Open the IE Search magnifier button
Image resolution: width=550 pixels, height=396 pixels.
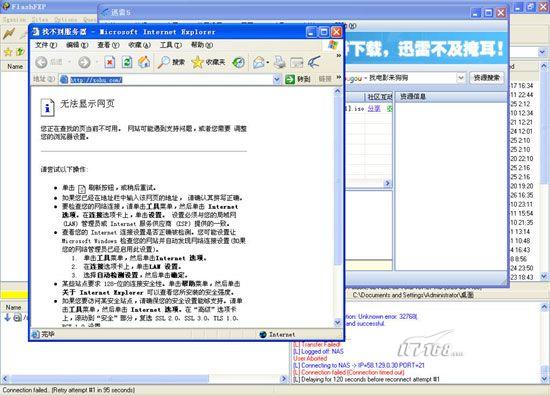pyautogui.click(x=171, y=62)
